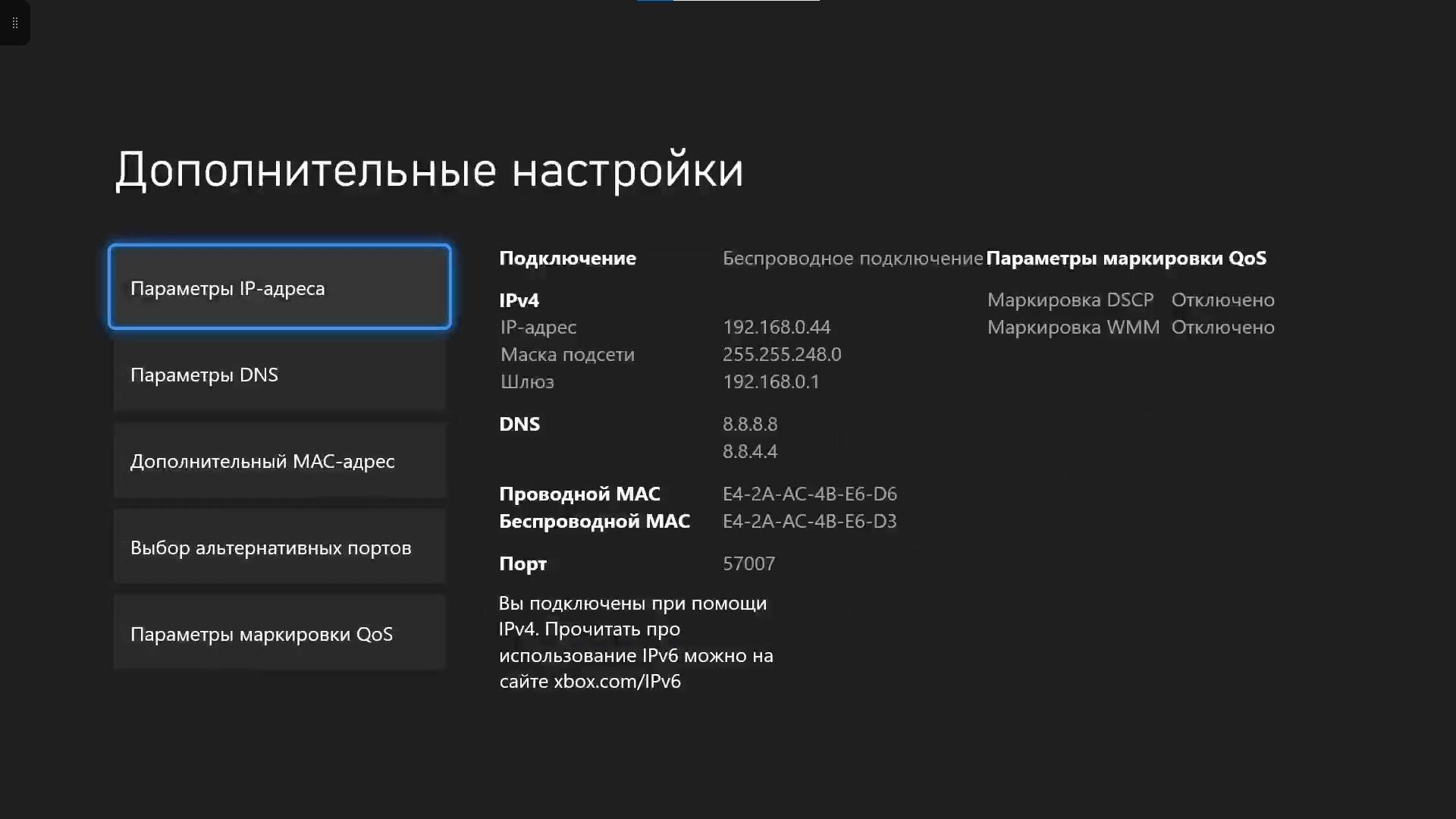
Task: Click the port number 57007
Action: [x=748, y=564]
